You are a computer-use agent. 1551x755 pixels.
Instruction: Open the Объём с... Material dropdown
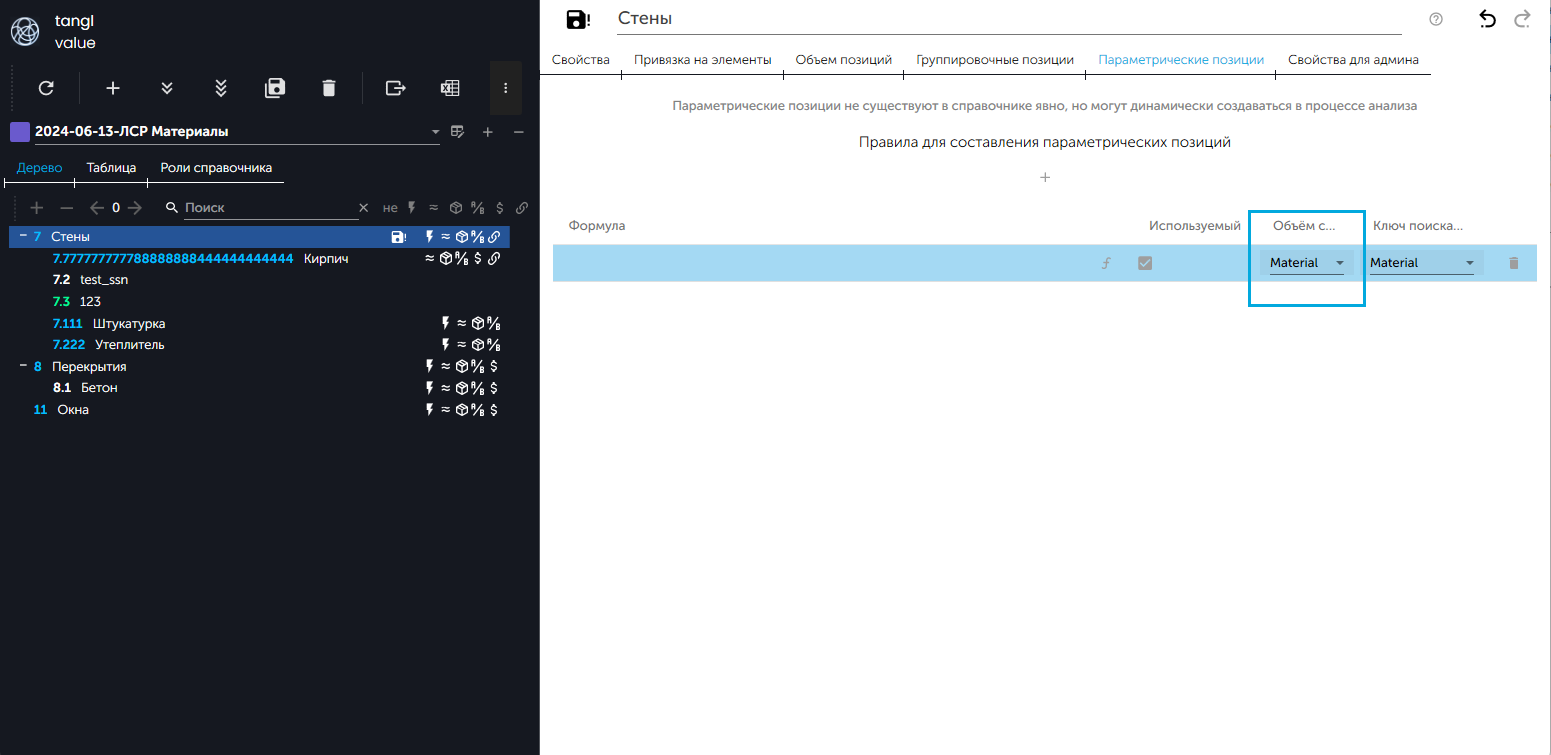coord(1306,263)
